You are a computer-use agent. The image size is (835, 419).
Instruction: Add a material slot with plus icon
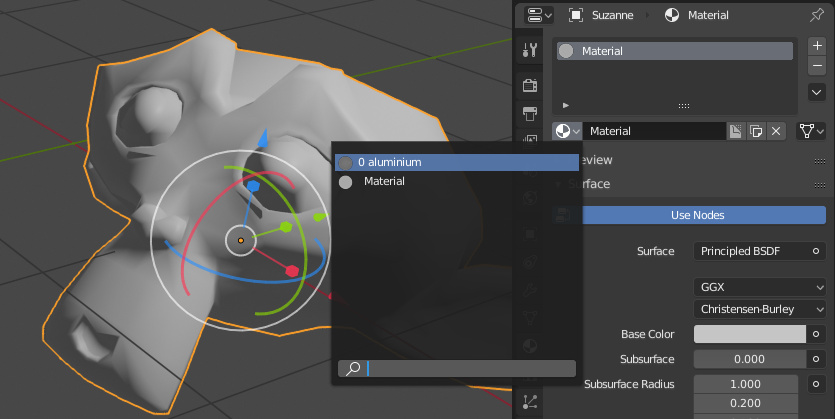point(816,46)
